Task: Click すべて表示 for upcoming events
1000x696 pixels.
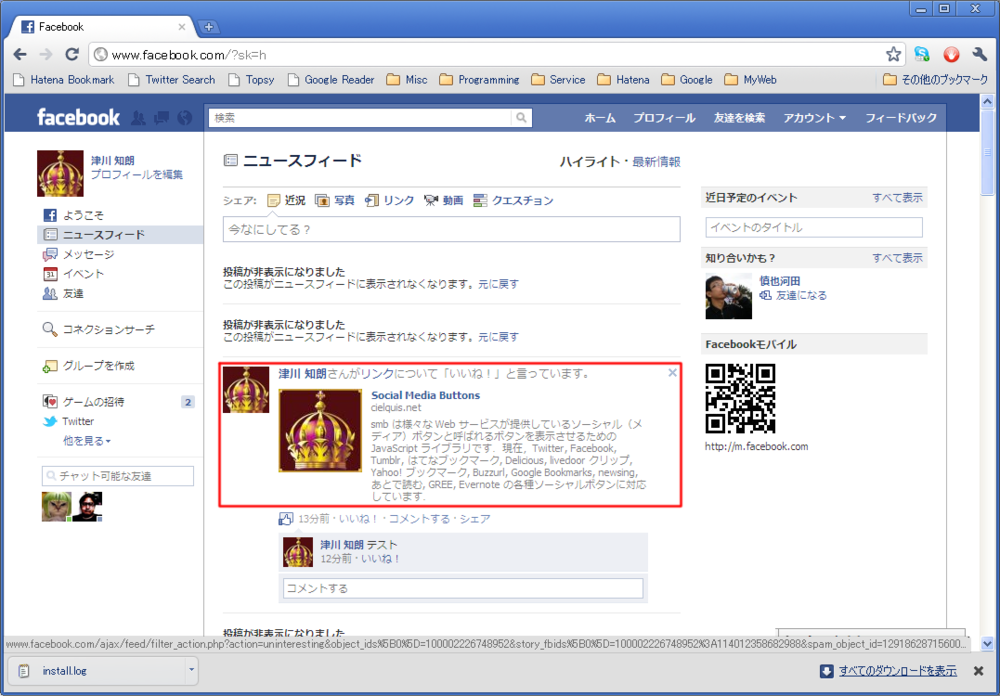Action: click(x=897, y=198)
